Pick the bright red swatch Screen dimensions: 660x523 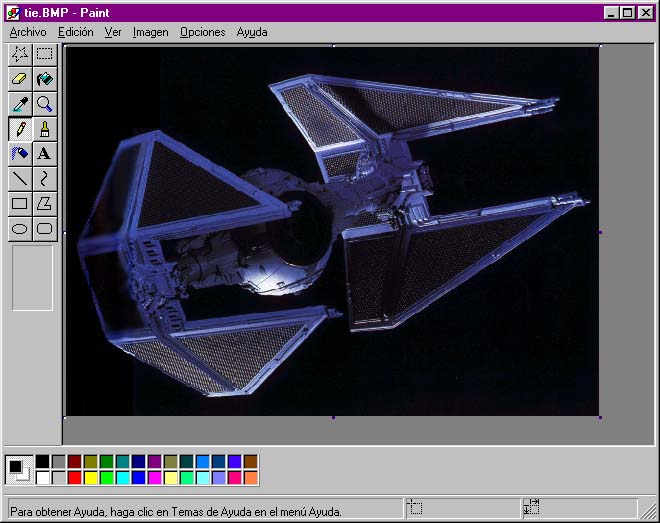[x=75, y=478]
